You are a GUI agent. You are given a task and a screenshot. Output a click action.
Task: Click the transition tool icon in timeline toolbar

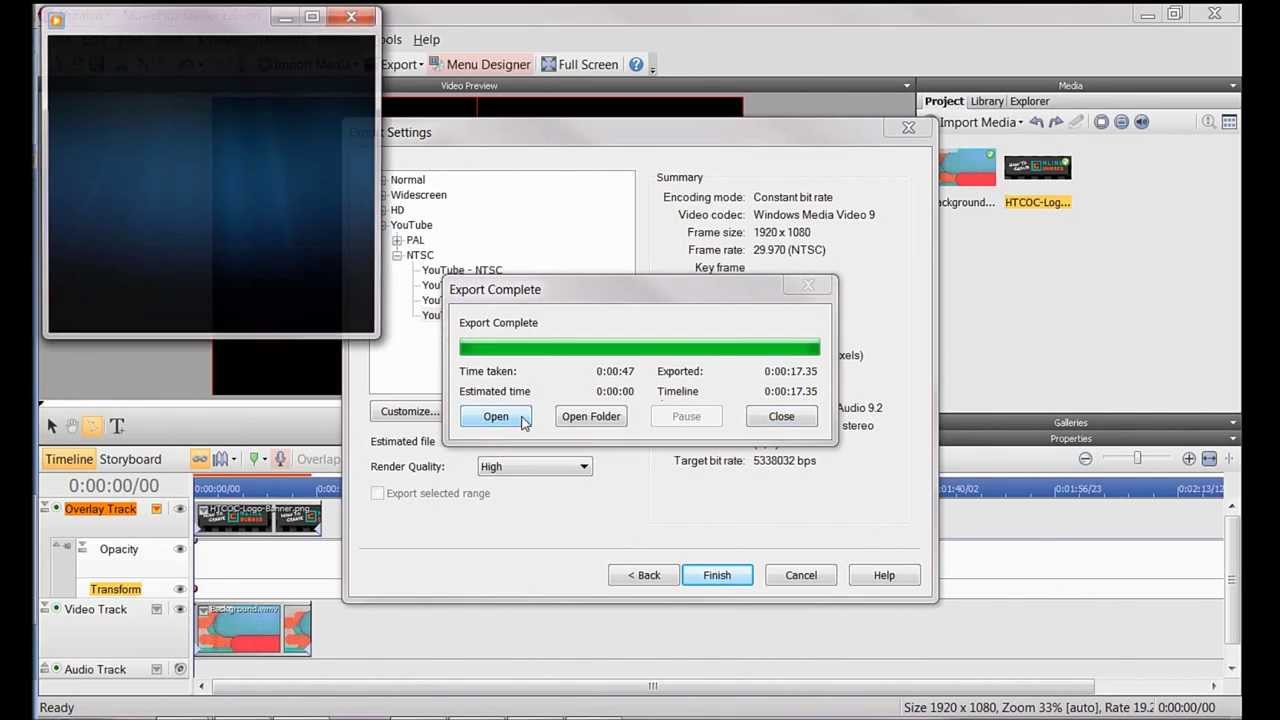(x=221, y=459)
